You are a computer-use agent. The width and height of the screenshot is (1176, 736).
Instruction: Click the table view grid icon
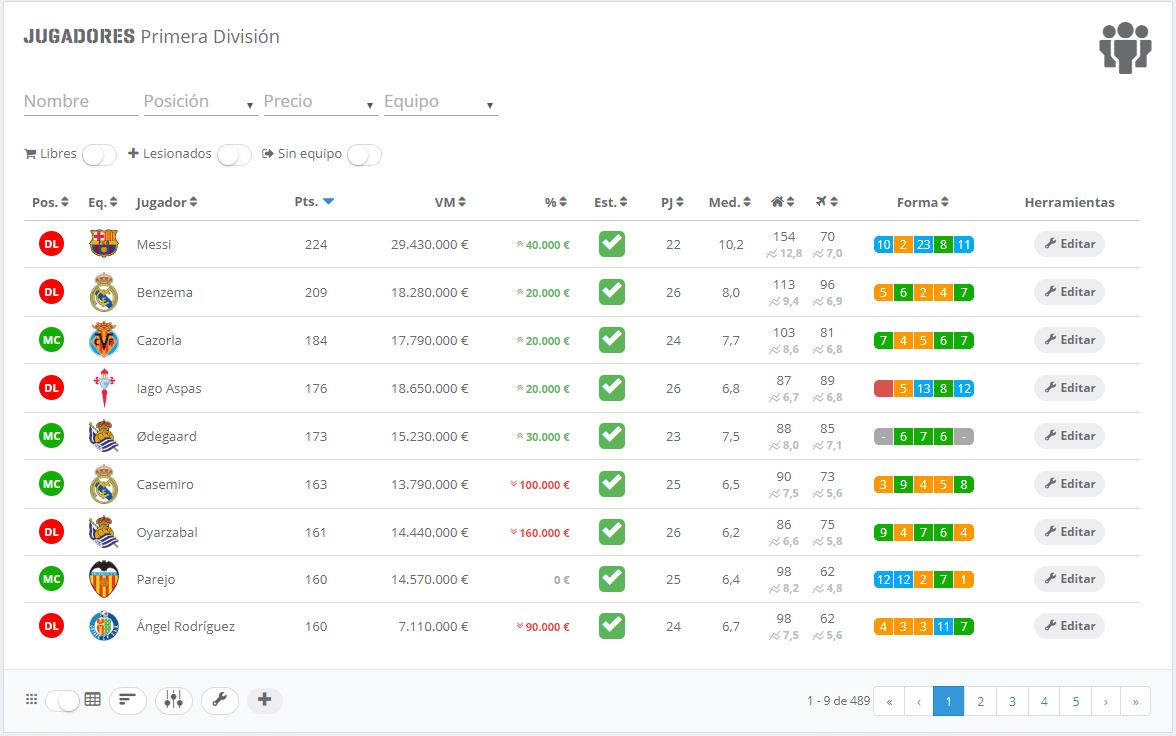(x=92, y=699)
